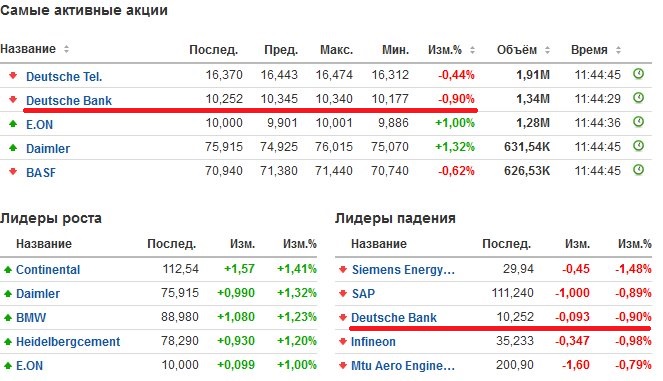The image size is (663, 381).
Task: Click clock icon in BASF row
Action: [x=638, y=170]
